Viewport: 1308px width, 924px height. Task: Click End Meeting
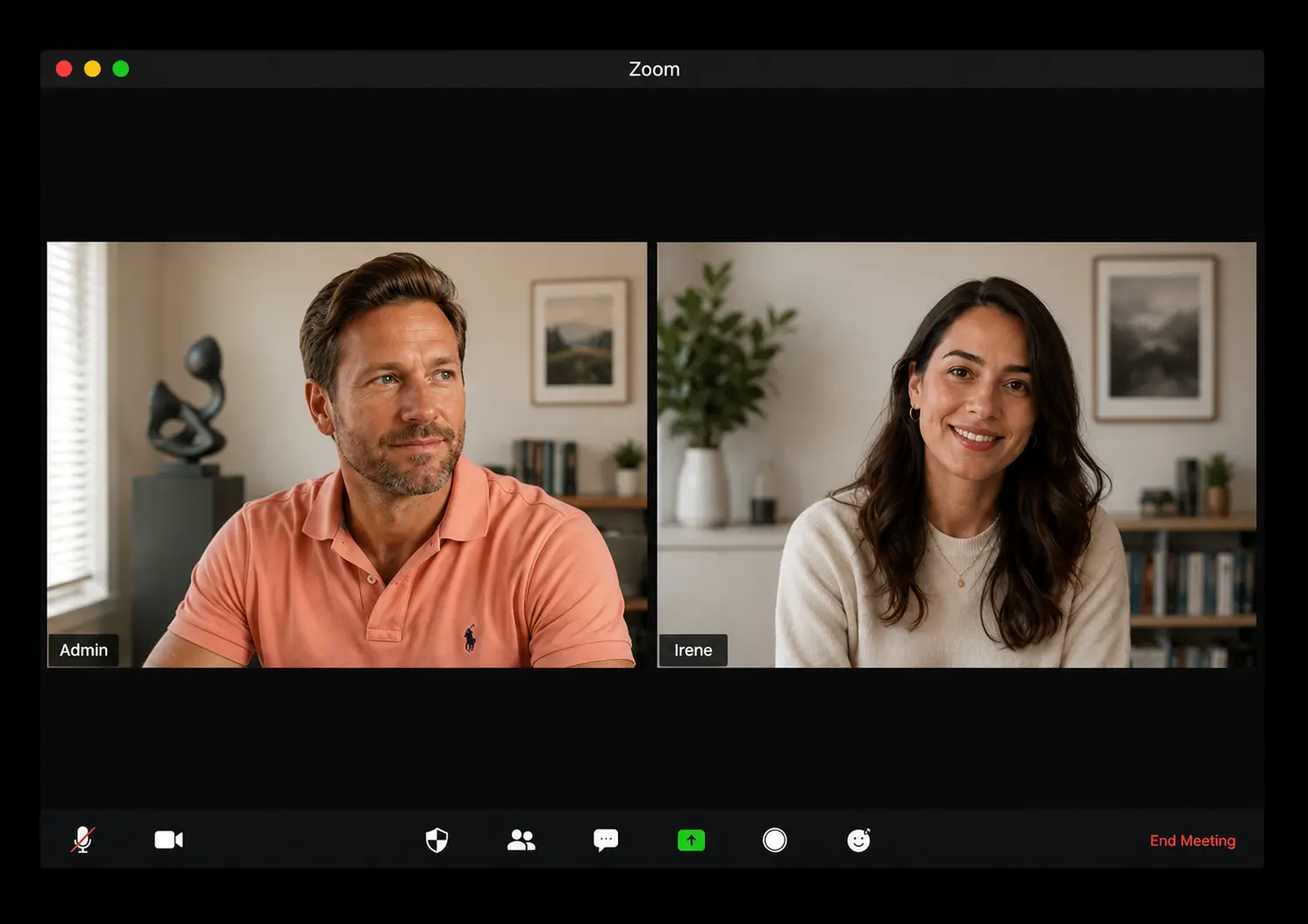click(x=1192, y=841)
